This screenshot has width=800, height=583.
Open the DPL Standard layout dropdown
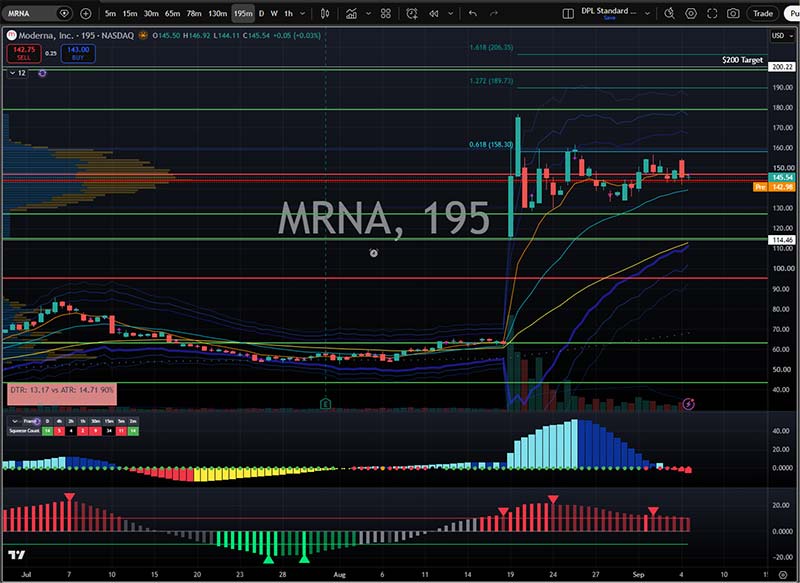coord(647,14)
